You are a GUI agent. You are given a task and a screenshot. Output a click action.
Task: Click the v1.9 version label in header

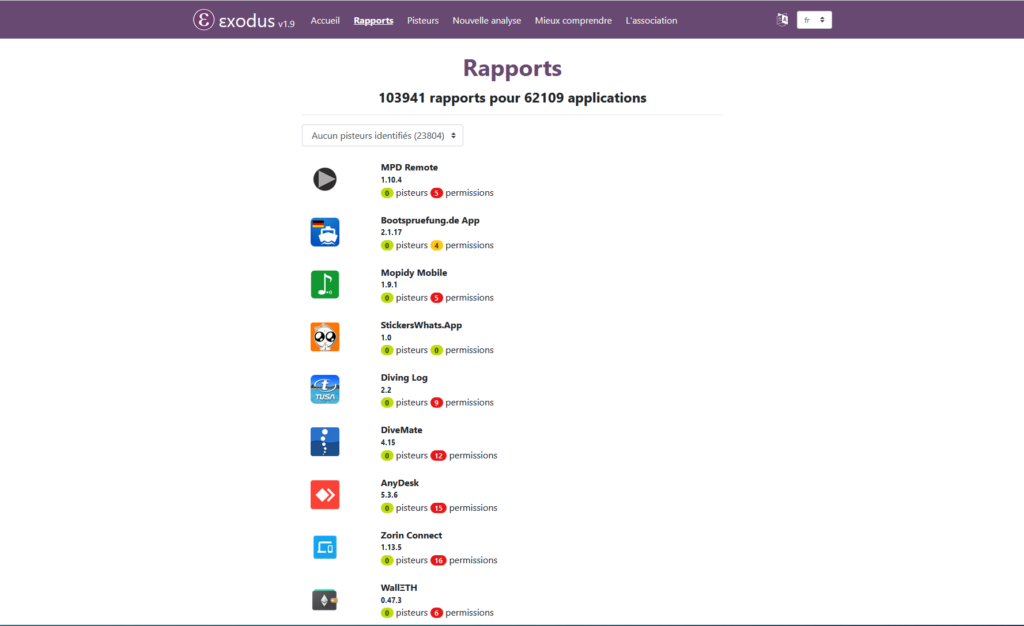pos(286,23)
